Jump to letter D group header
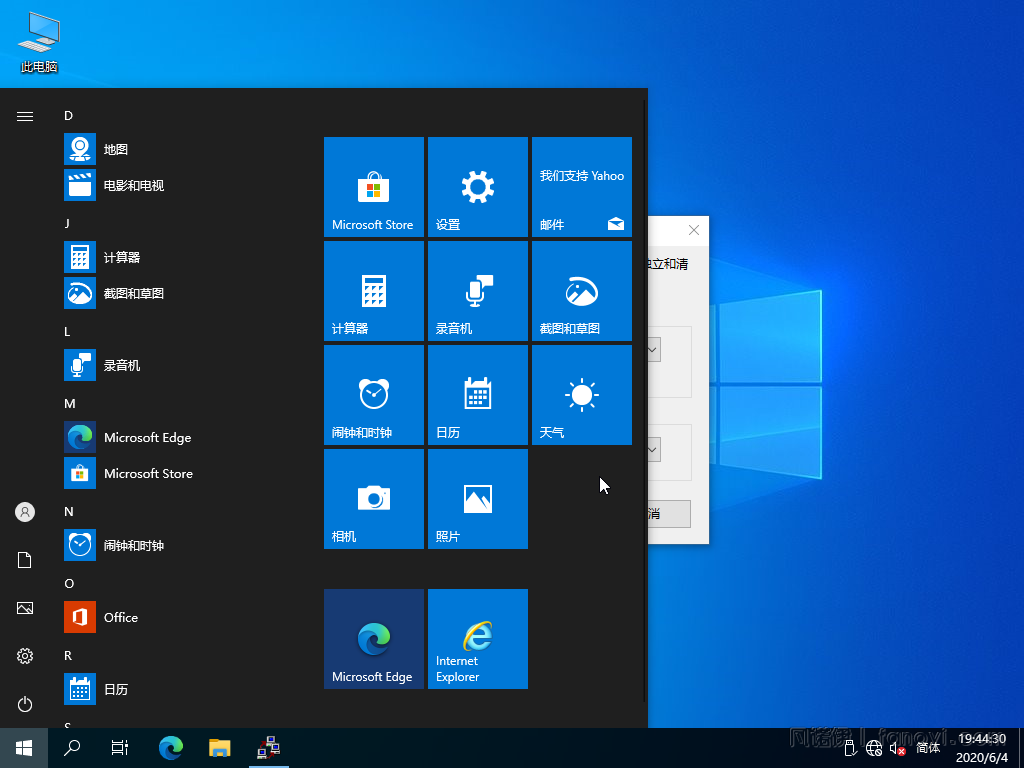The image size is (1024, 768). point(69,116)
